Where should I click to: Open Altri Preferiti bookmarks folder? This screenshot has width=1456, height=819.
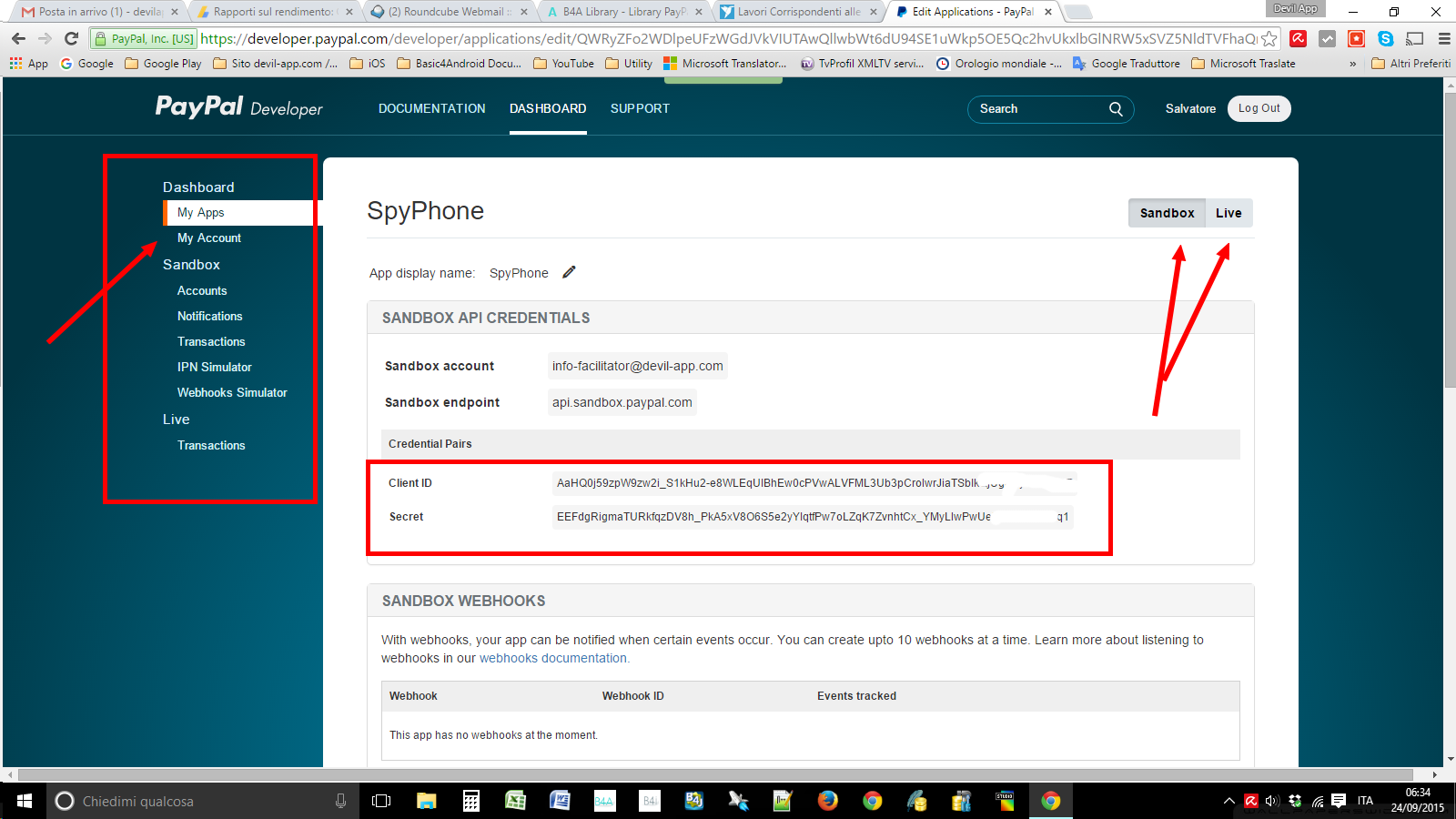pos(1410,64)
